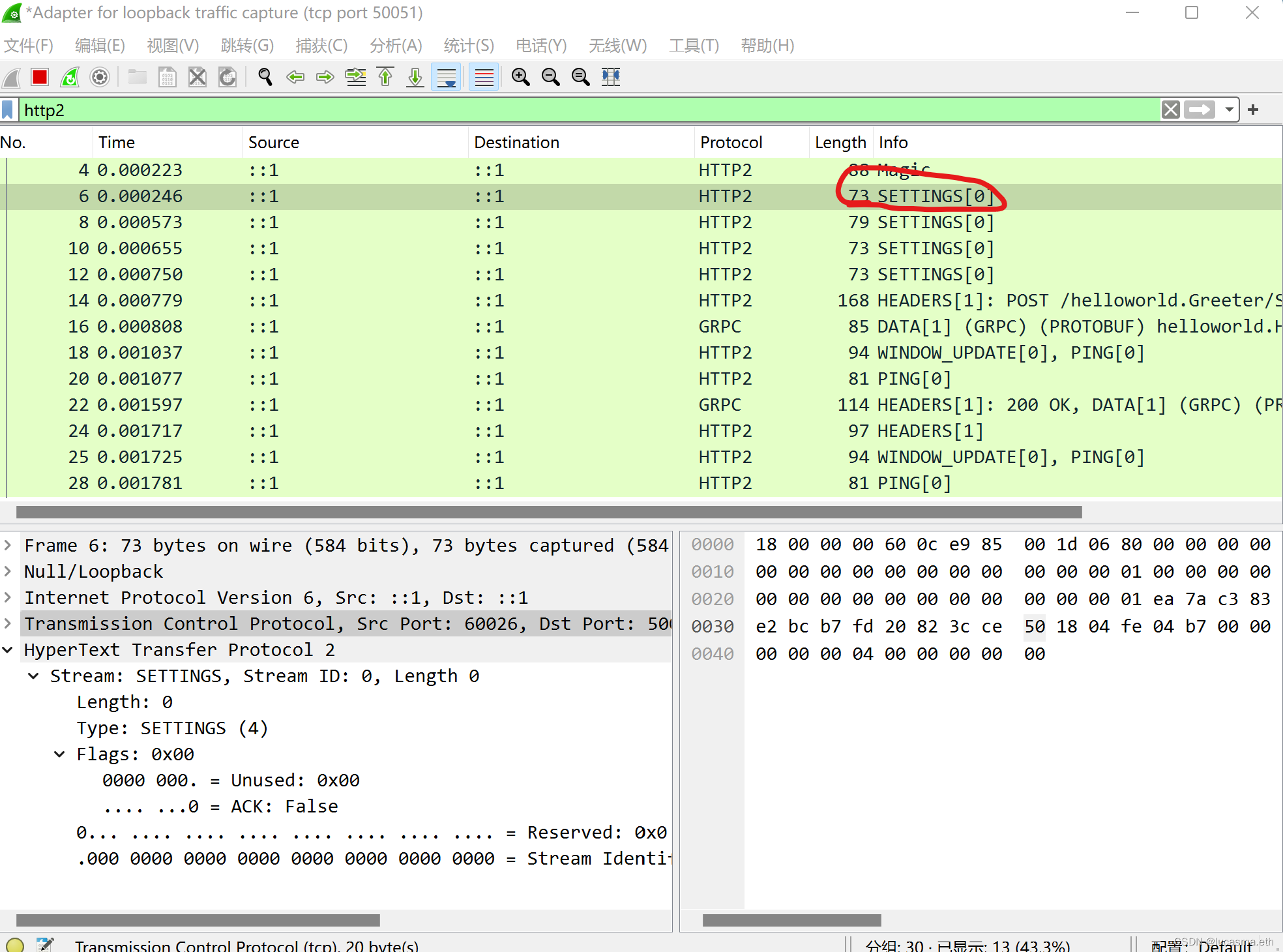Collapse the Flags: 0x00 node
This screenshot has width=1283, height=952.
(x=59, y=754)
